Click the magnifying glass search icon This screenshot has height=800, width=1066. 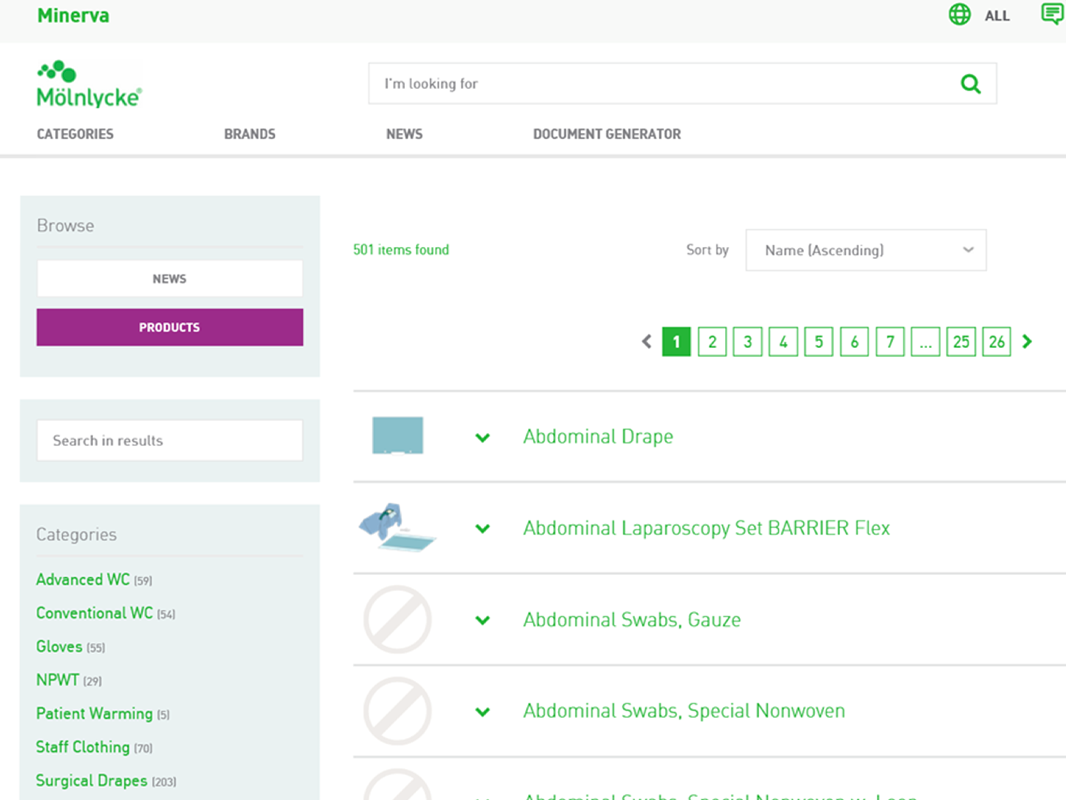click(971, 84)
